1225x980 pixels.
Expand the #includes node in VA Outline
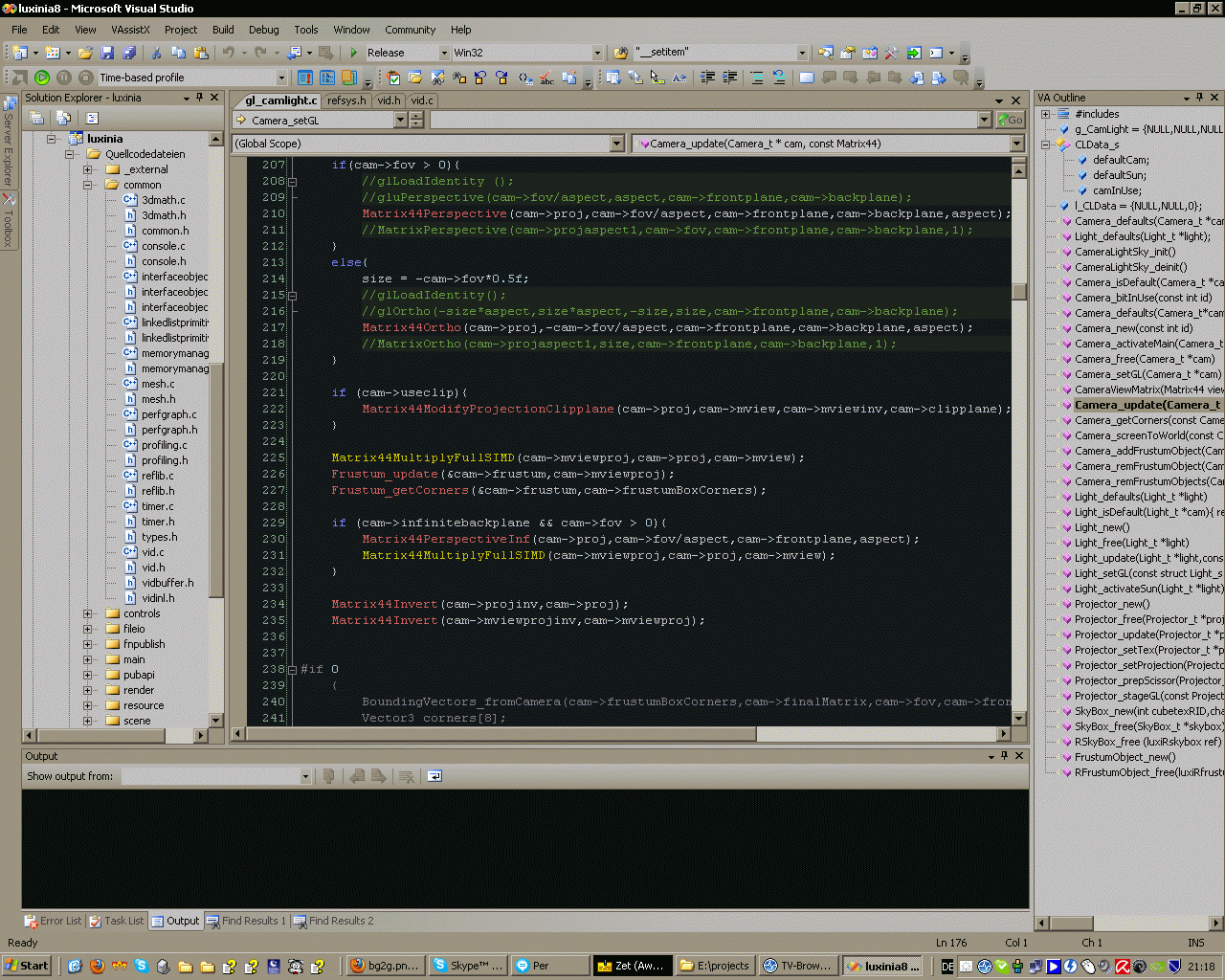click(1046, 114)
